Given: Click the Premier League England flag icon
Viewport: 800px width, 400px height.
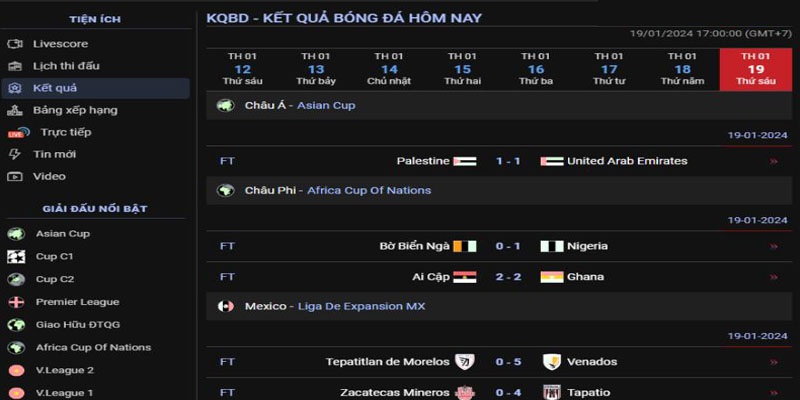Looking at the screenshot, I should [x=16, y=302].
